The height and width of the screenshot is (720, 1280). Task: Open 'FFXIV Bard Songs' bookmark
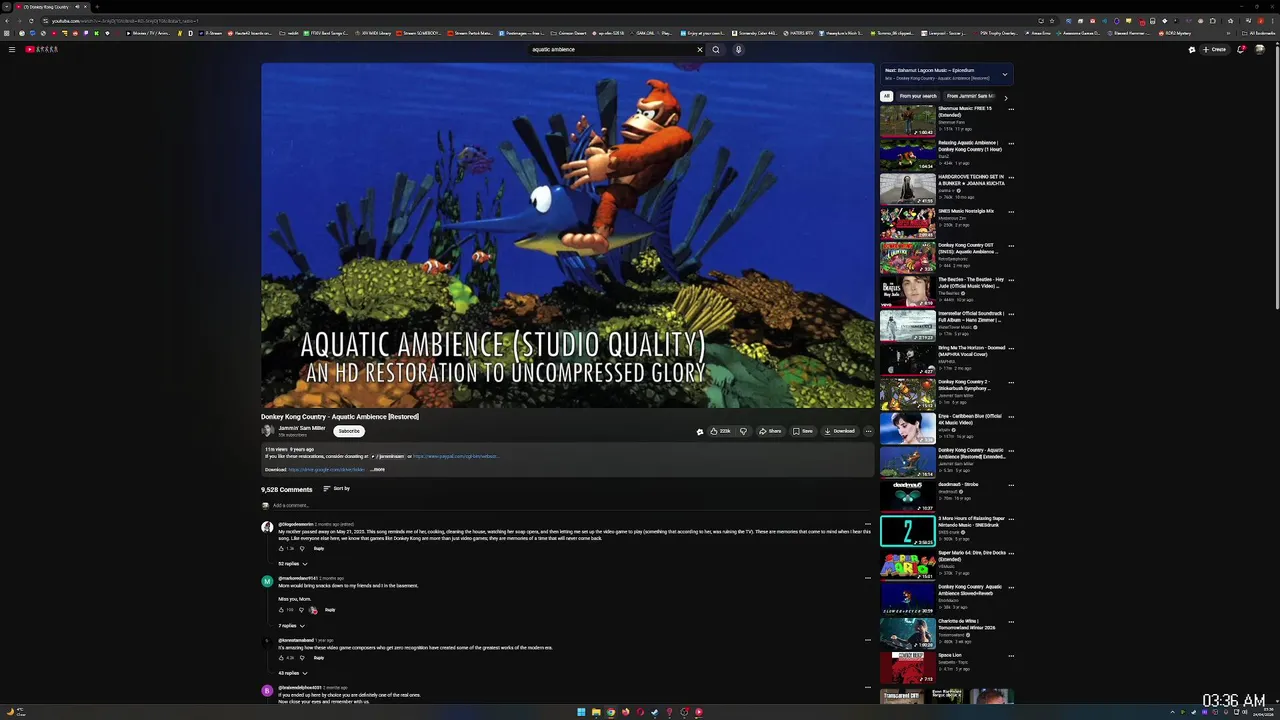pos(328,33)
